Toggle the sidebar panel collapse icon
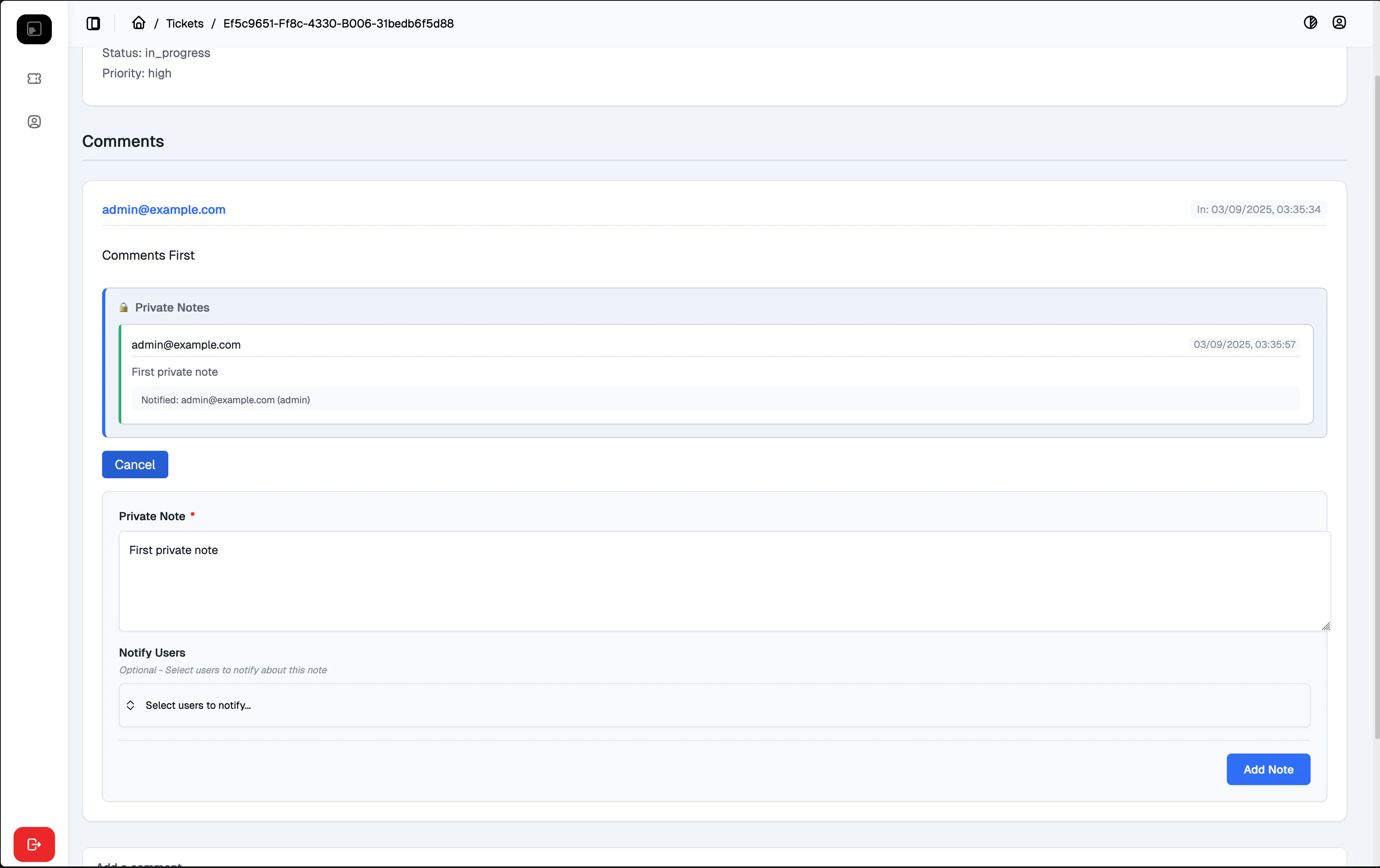 click(93, 24)
